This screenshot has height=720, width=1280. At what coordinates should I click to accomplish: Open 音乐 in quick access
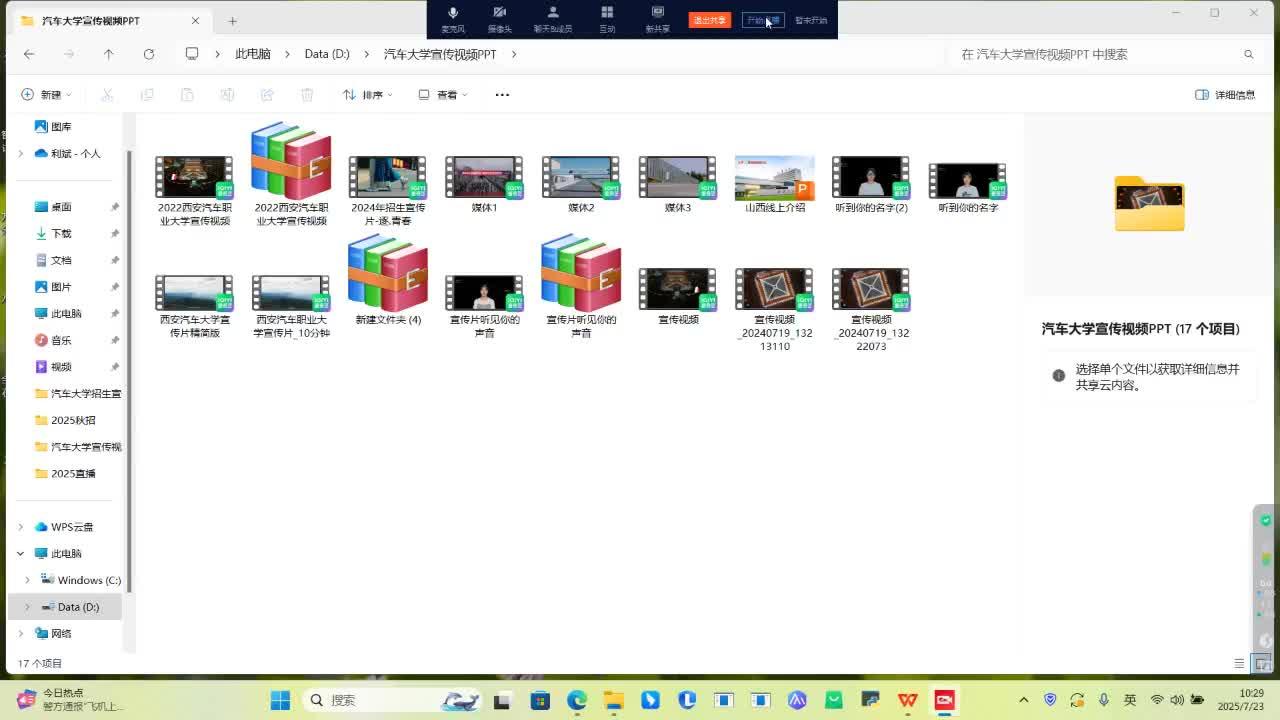click(x=61, y=340)
